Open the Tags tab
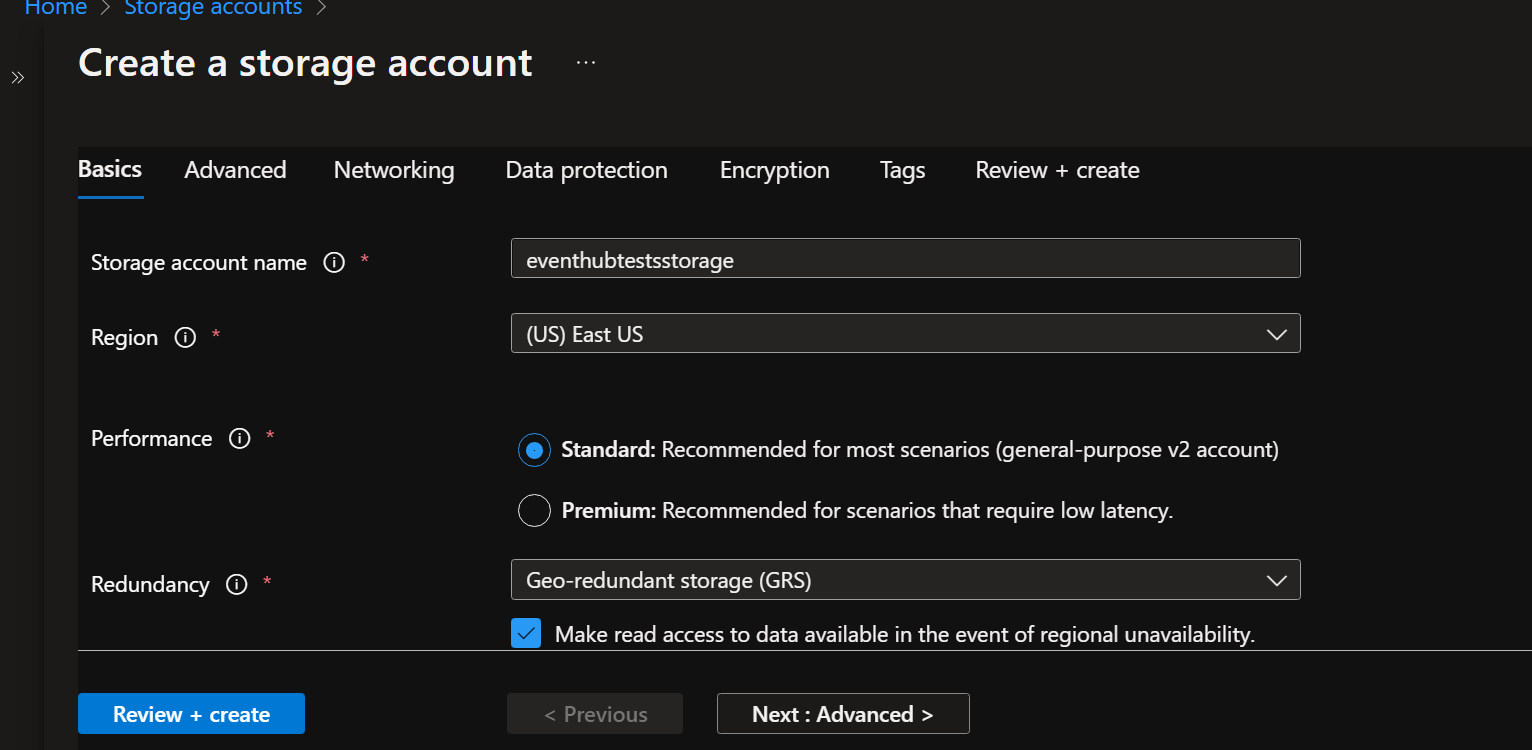 click(902, 170)
